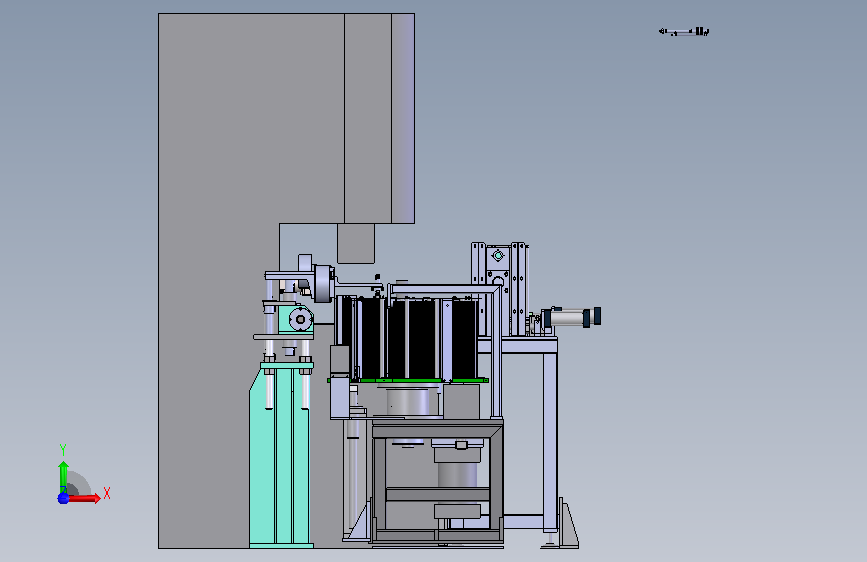Select the small stray cylinder part at top right
Image resolution: width=867 pixels, height=562 pixels.
684,32
